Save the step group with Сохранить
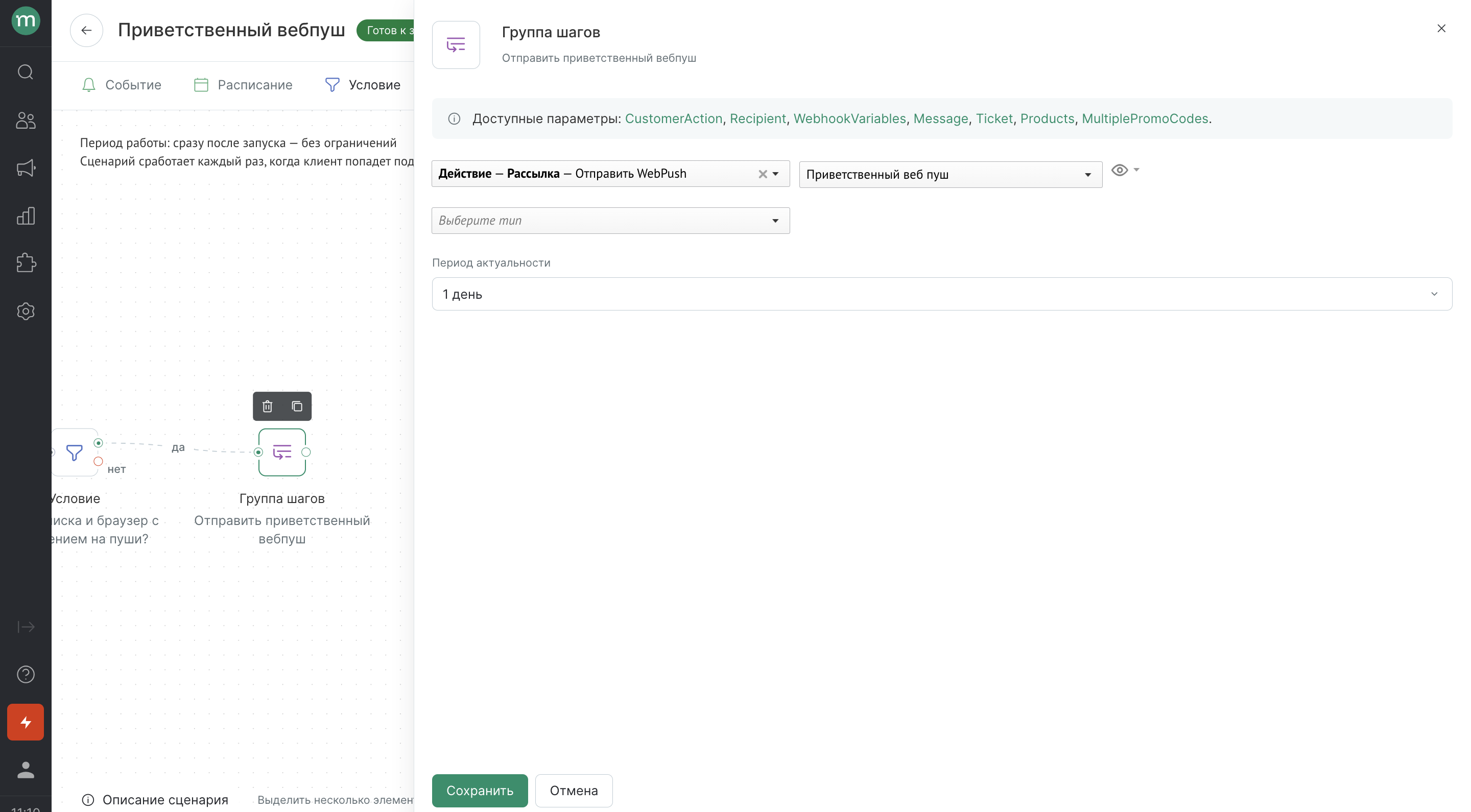The width and height of the screenshot is (1471, 812). tap(480, 791)
